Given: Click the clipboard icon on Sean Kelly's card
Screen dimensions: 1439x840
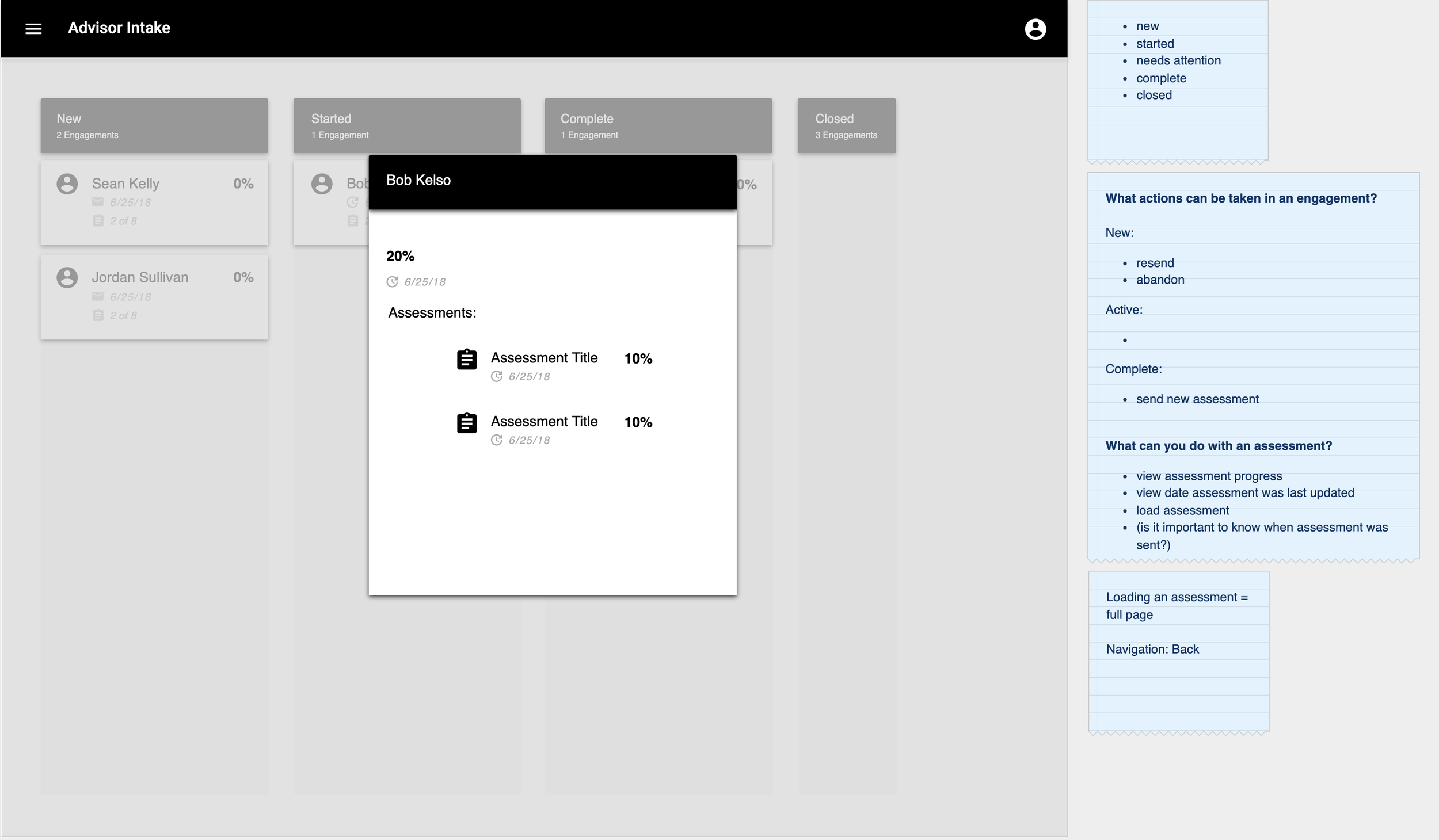Looking at the screenshot, I should coord(98,220).
